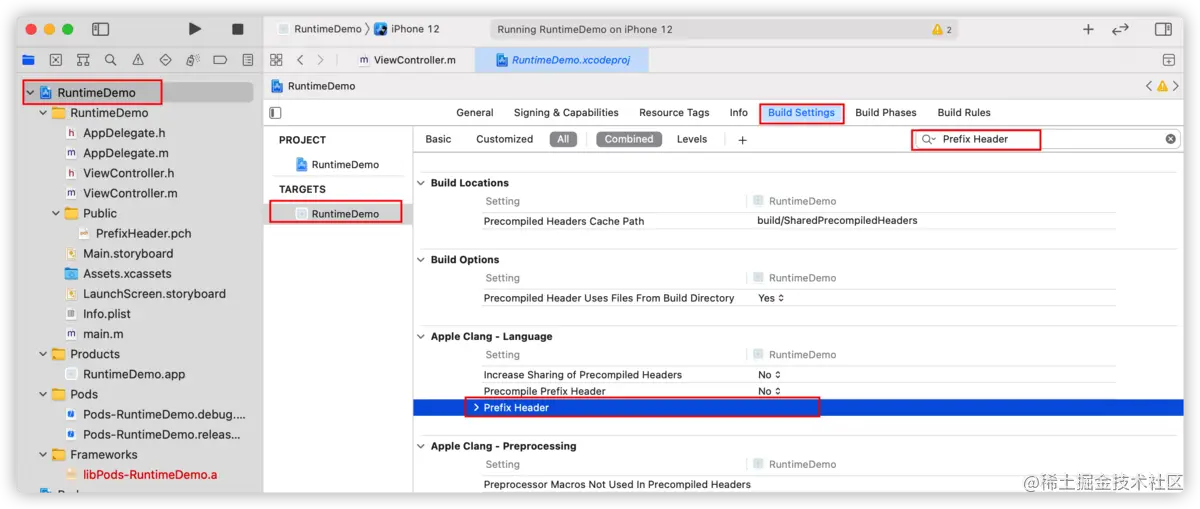Viewport: 1200px width, 509px height.
Task: Open PrefixHeader.pch in the navigator
Action: click(143, 233)
